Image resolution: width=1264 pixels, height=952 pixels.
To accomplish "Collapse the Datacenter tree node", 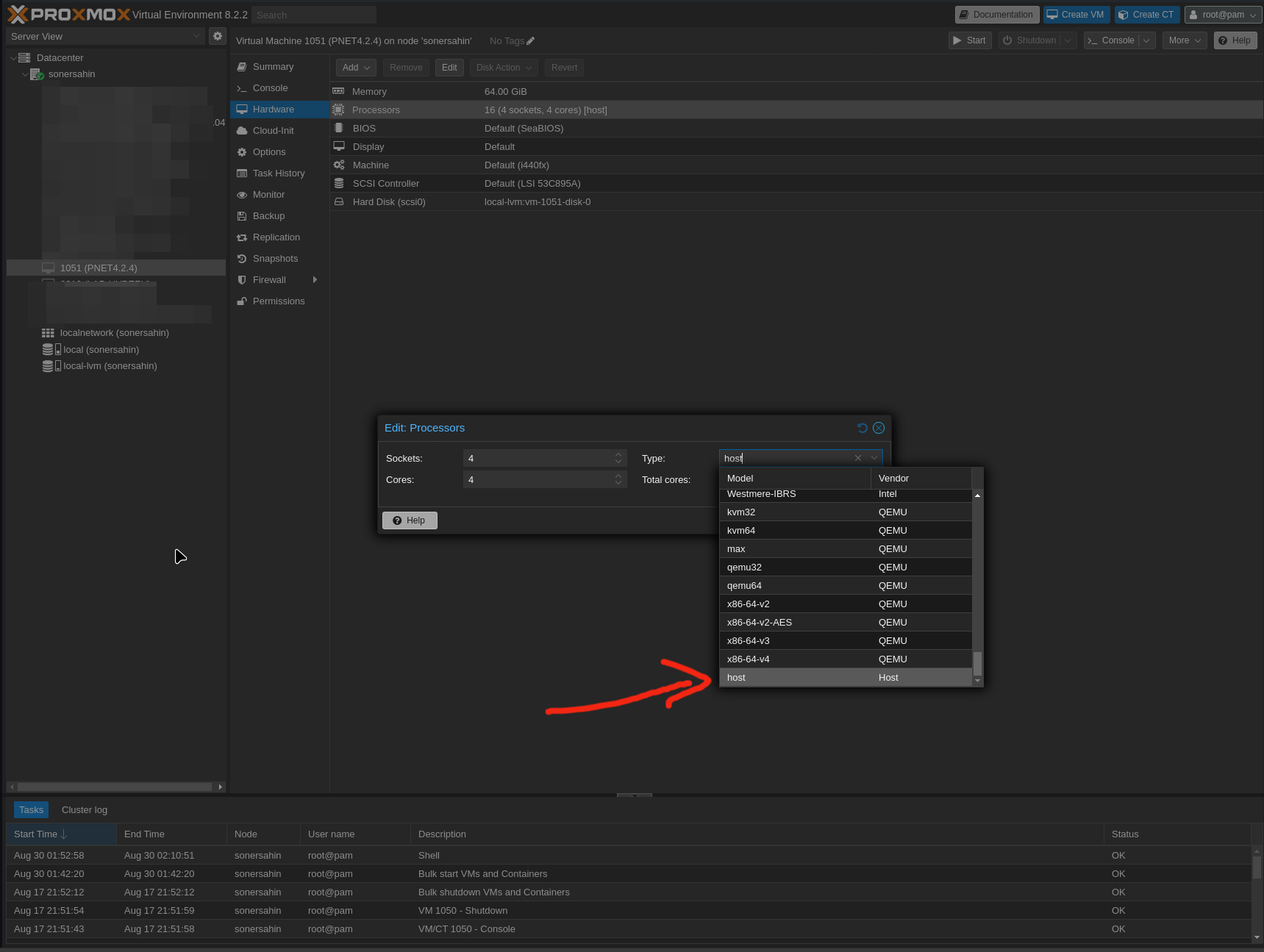I will [13, 58].
